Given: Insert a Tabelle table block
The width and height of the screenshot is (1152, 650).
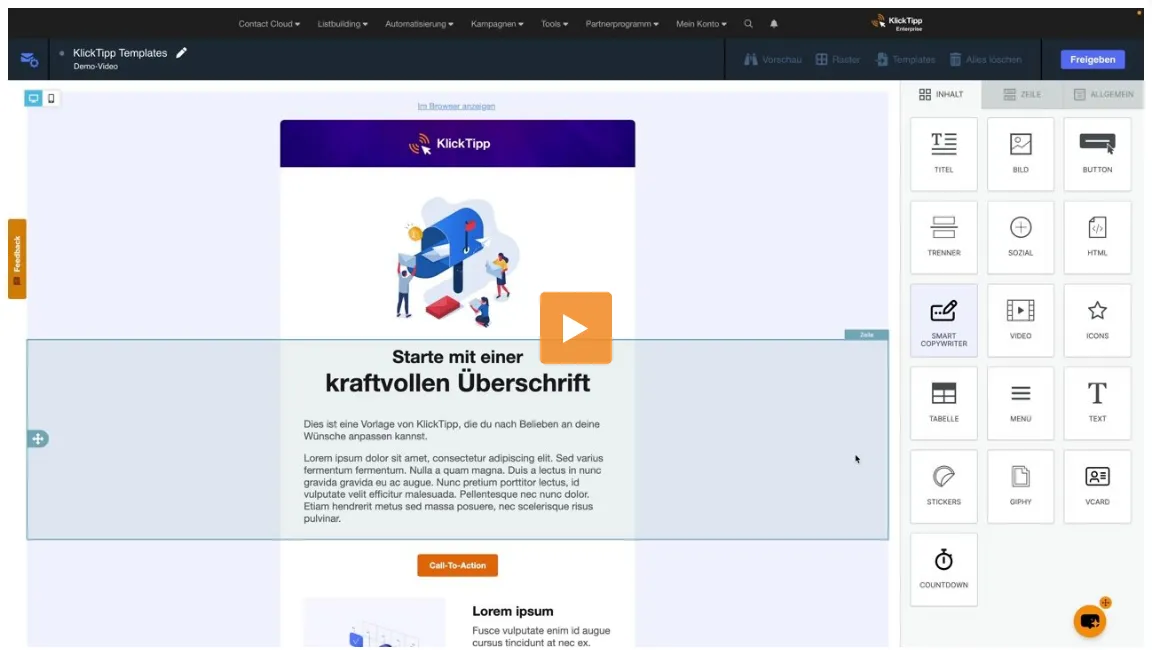Looking at the screenshot, I should 943,403.
